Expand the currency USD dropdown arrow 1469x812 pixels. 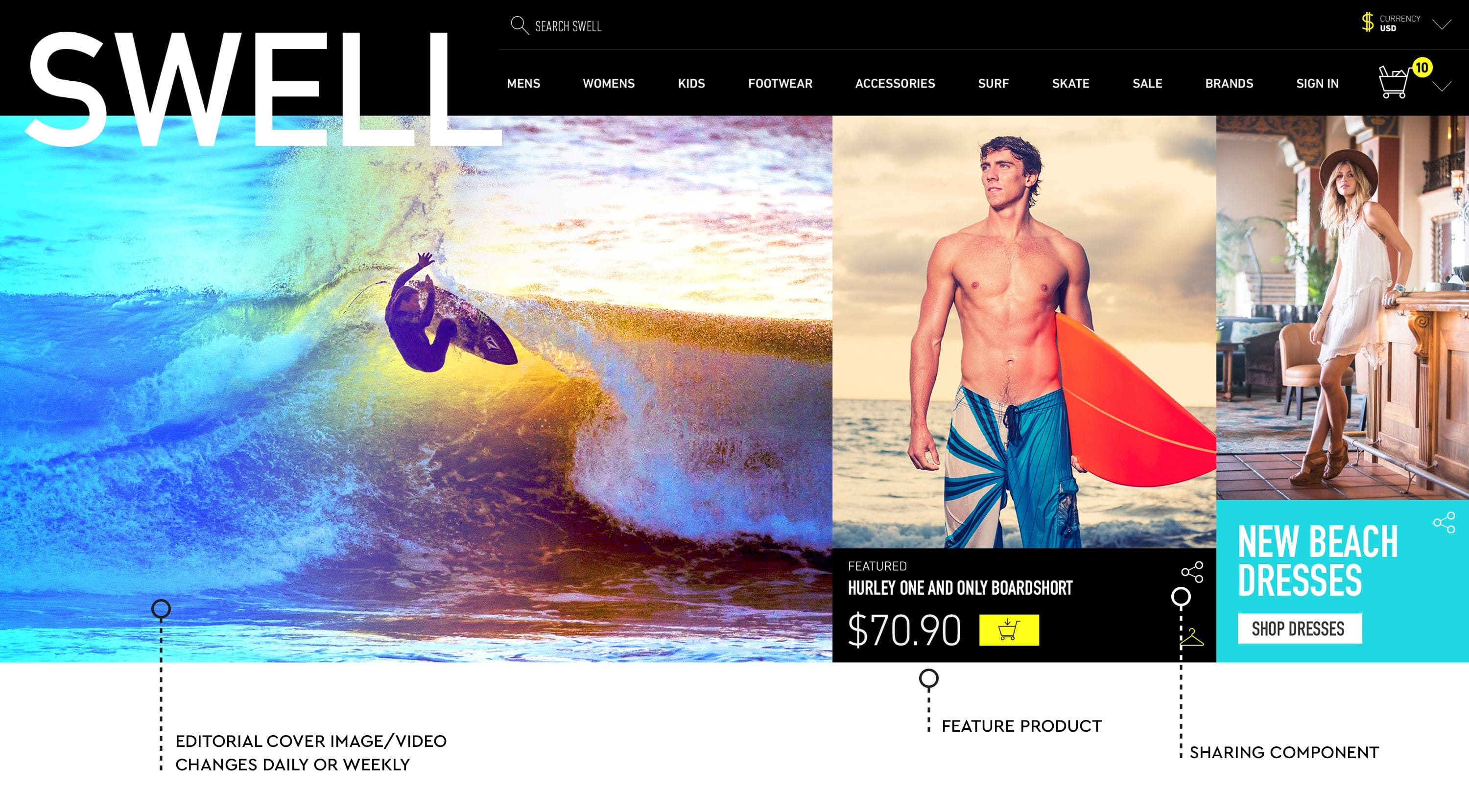1442,24
